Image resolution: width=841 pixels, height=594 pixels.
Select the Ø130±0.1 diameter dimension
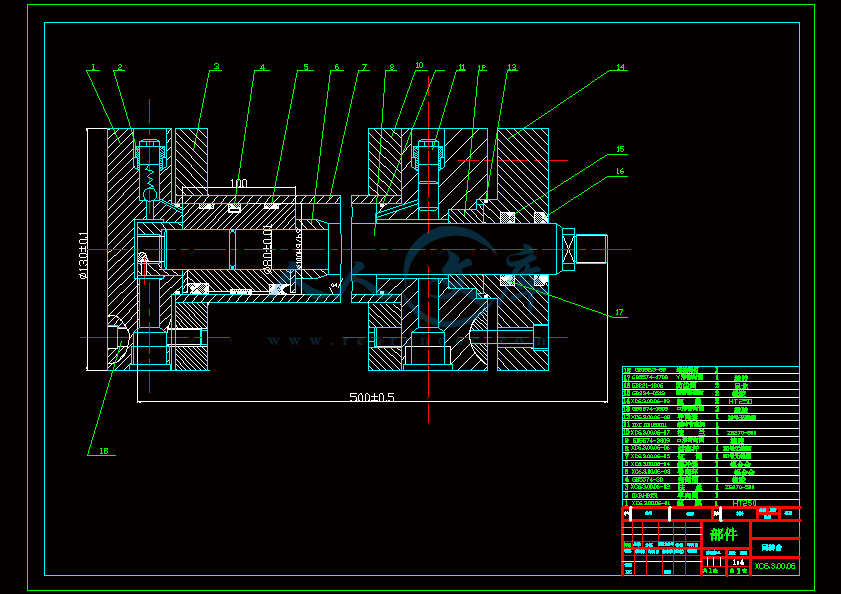tap(83, 255)
